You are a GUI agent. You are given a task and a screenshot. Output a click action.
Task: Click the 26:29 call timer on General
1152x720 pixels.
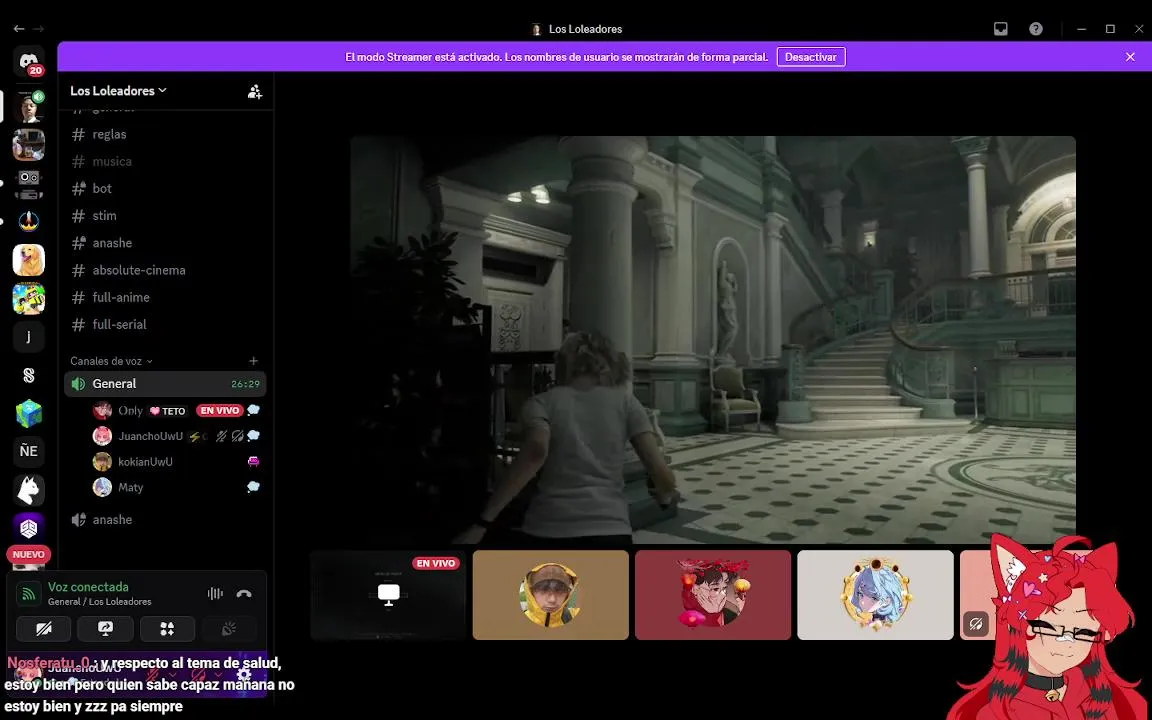tap(245, 384)
